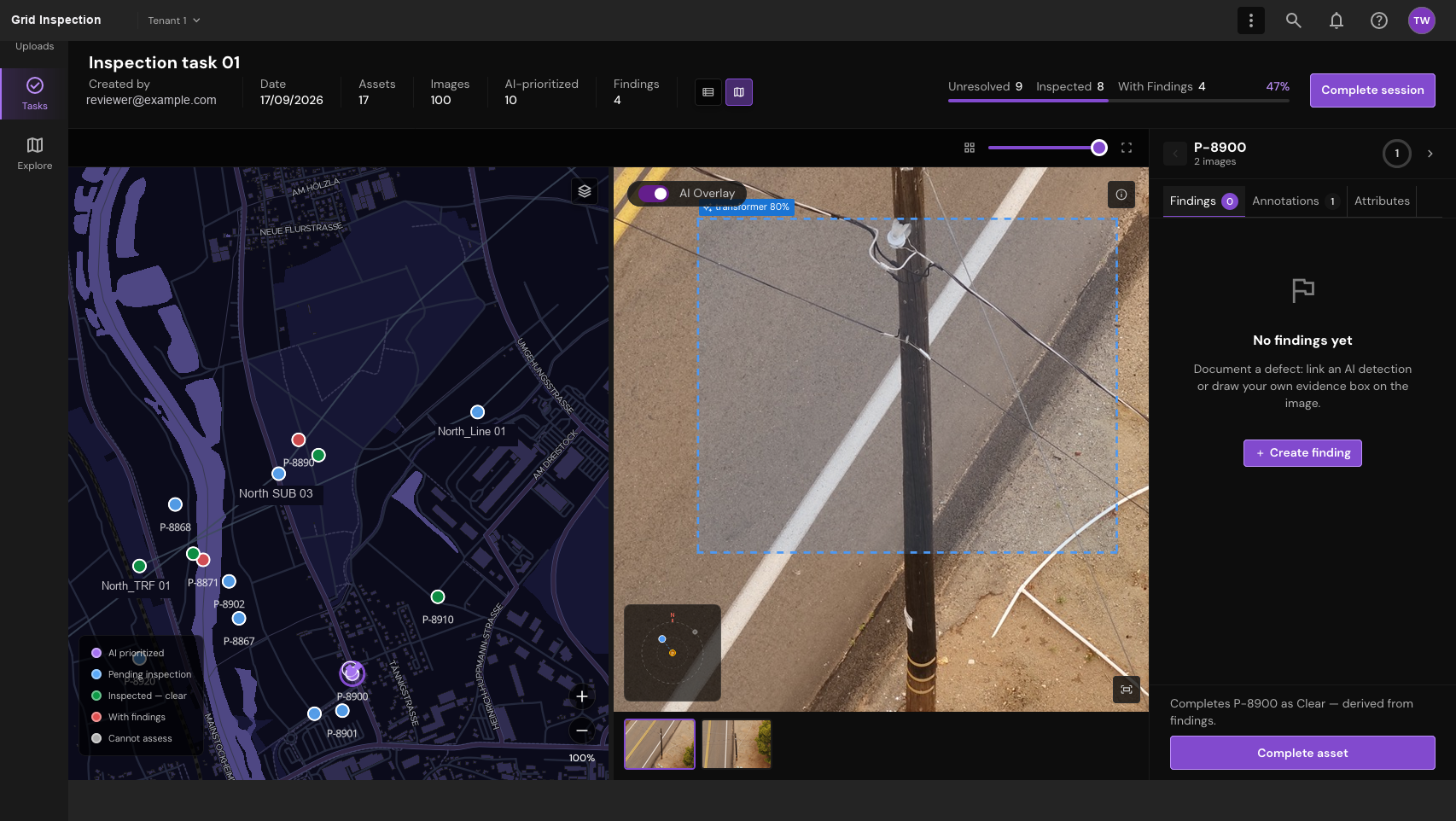This screenshot has width=1456, height=821.
Task: Open map layers selector icon
Action: coord(584,191)
